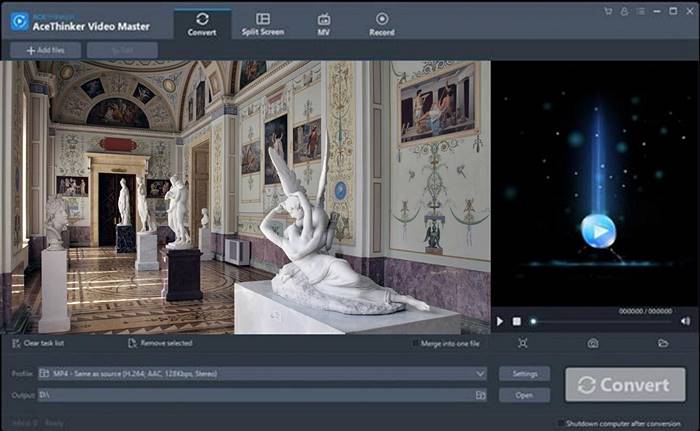Mute the preview volume speaker icon
Image resolution: width=700 pixels, height=431 pixels.
[685, 321]
